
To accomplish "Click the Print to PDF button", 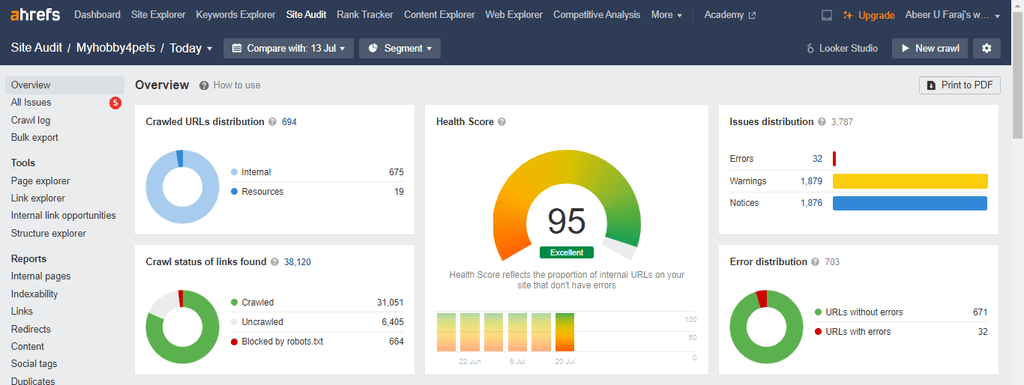I will [960, 85].
